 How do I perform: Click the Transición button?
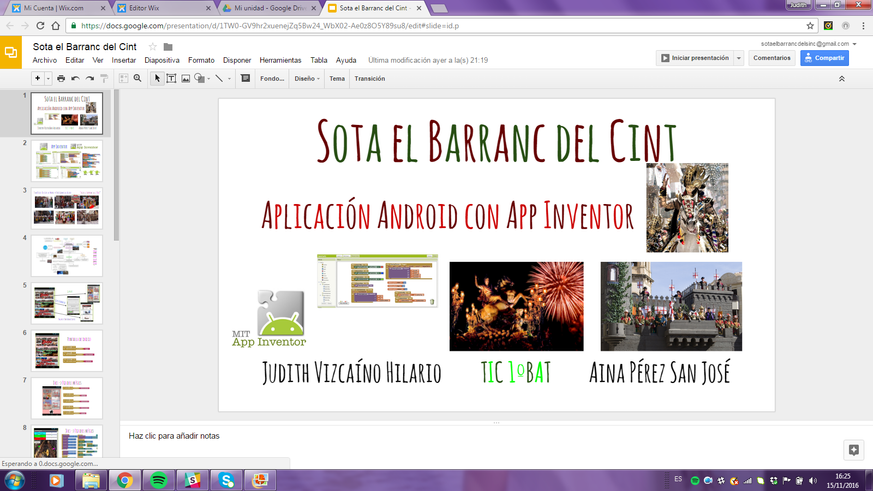[x=370, y=78]
